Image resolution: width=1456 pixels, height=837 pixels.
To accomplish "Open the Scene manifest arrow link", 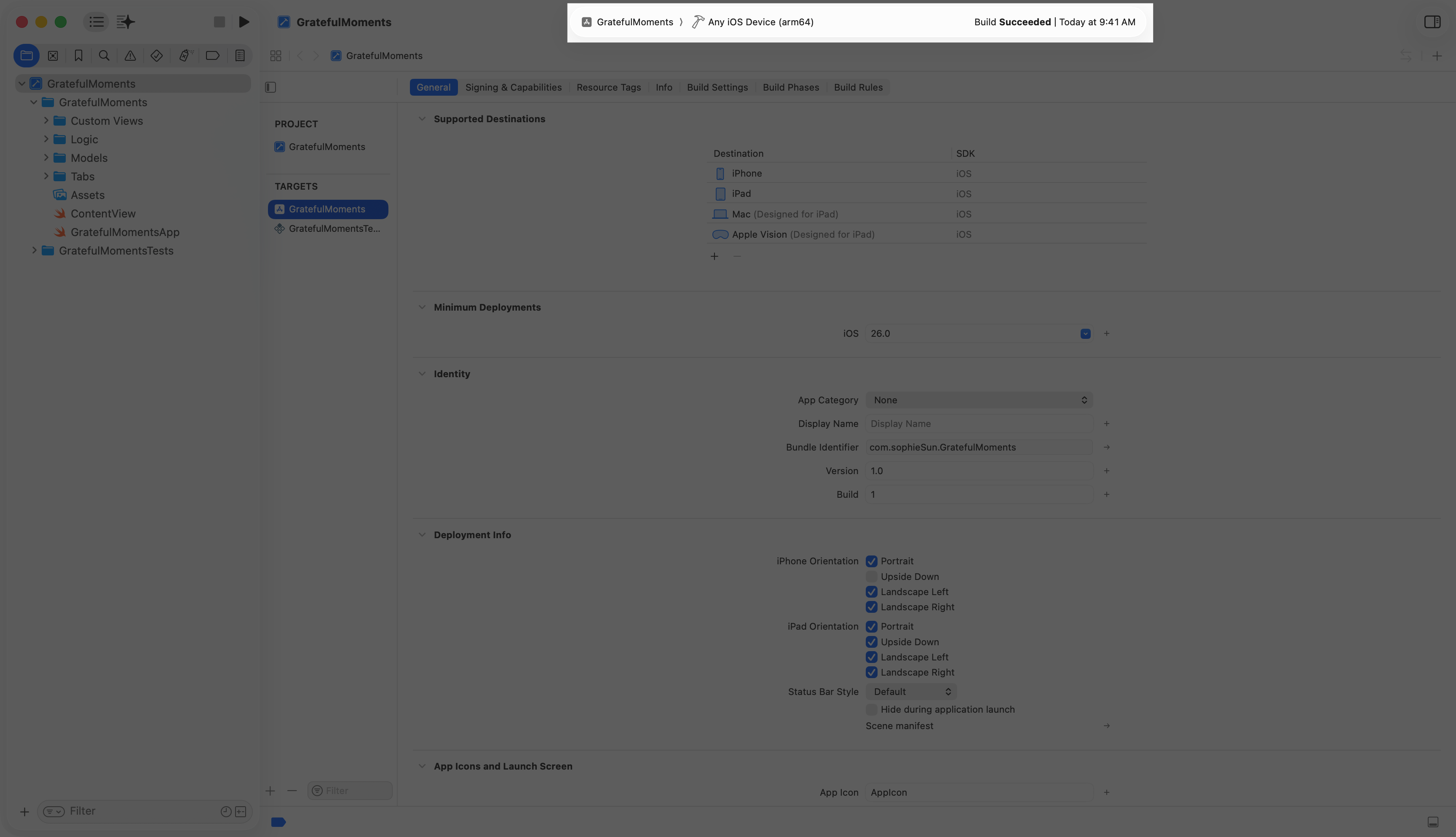I will [x=1106, y=726].
